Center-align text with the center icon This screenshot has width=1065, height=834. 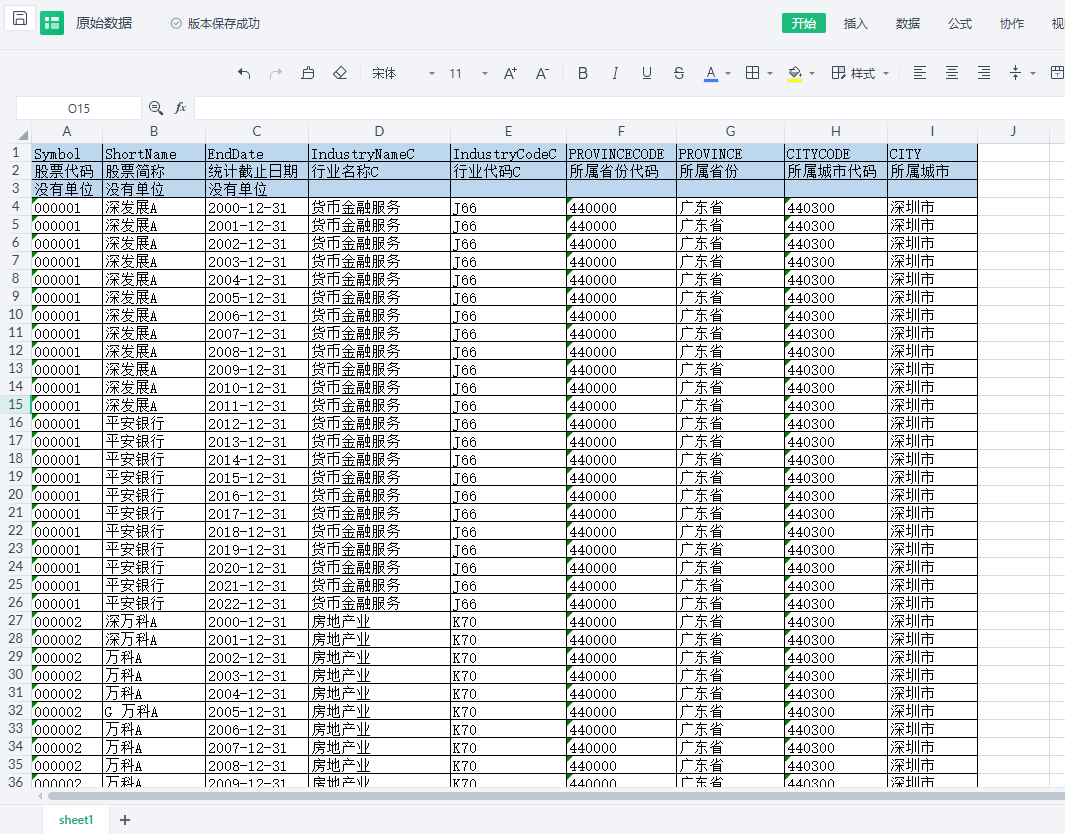tap(952, 73)
